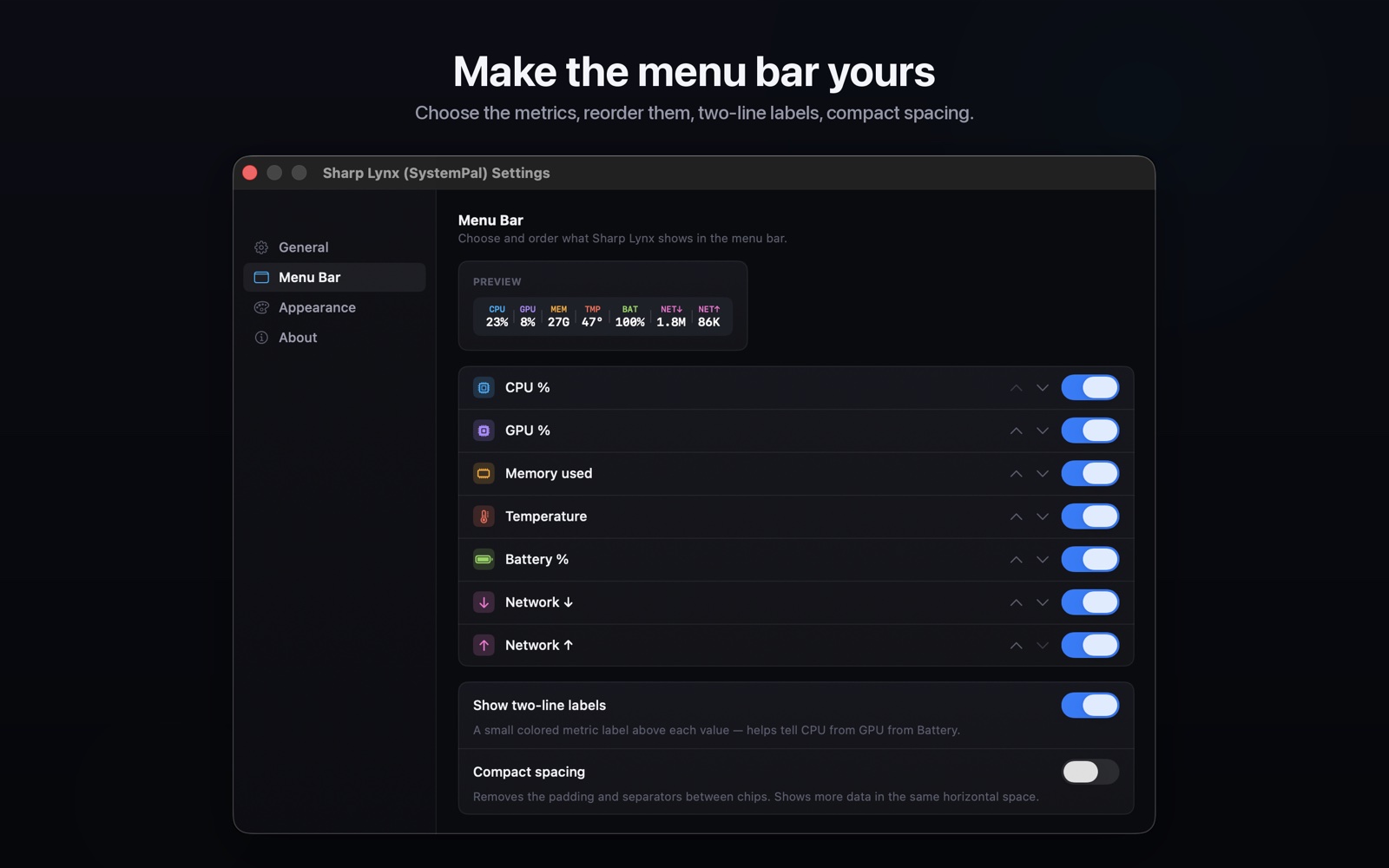1389x868 pixels.
Task: Click the CPU 23% preview chip
Action: (x=497, y=316)
